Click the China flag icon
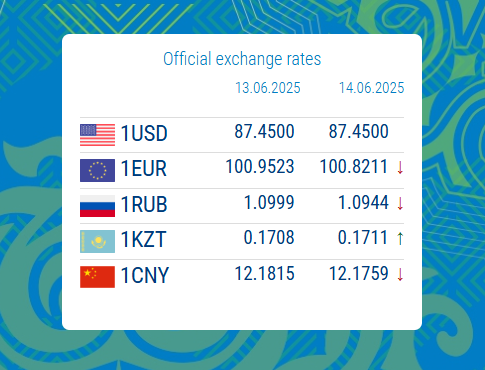Screen dimensions: 485x370 click(97, 277)
